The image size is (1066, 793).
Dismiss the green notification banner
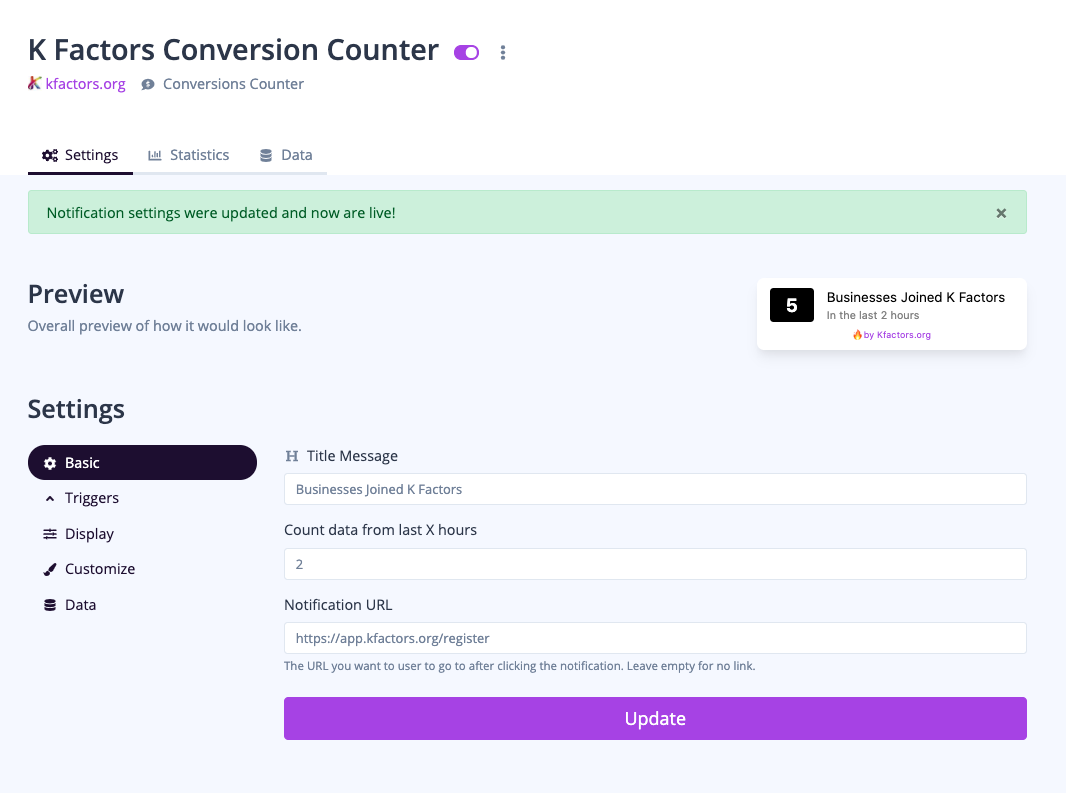click(1001, 214)
